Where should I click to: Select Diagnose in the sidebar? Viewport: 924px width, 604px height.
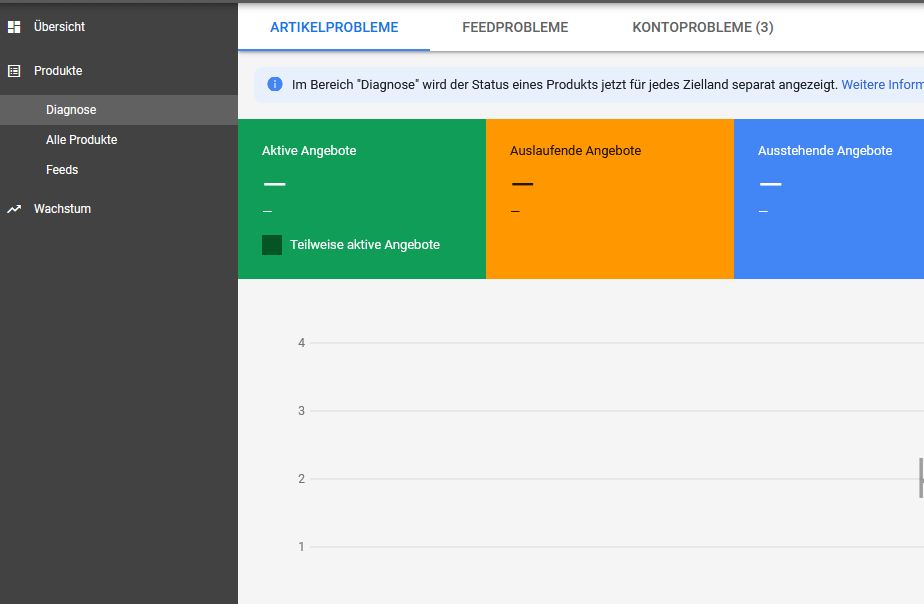[x=71, y=110]
